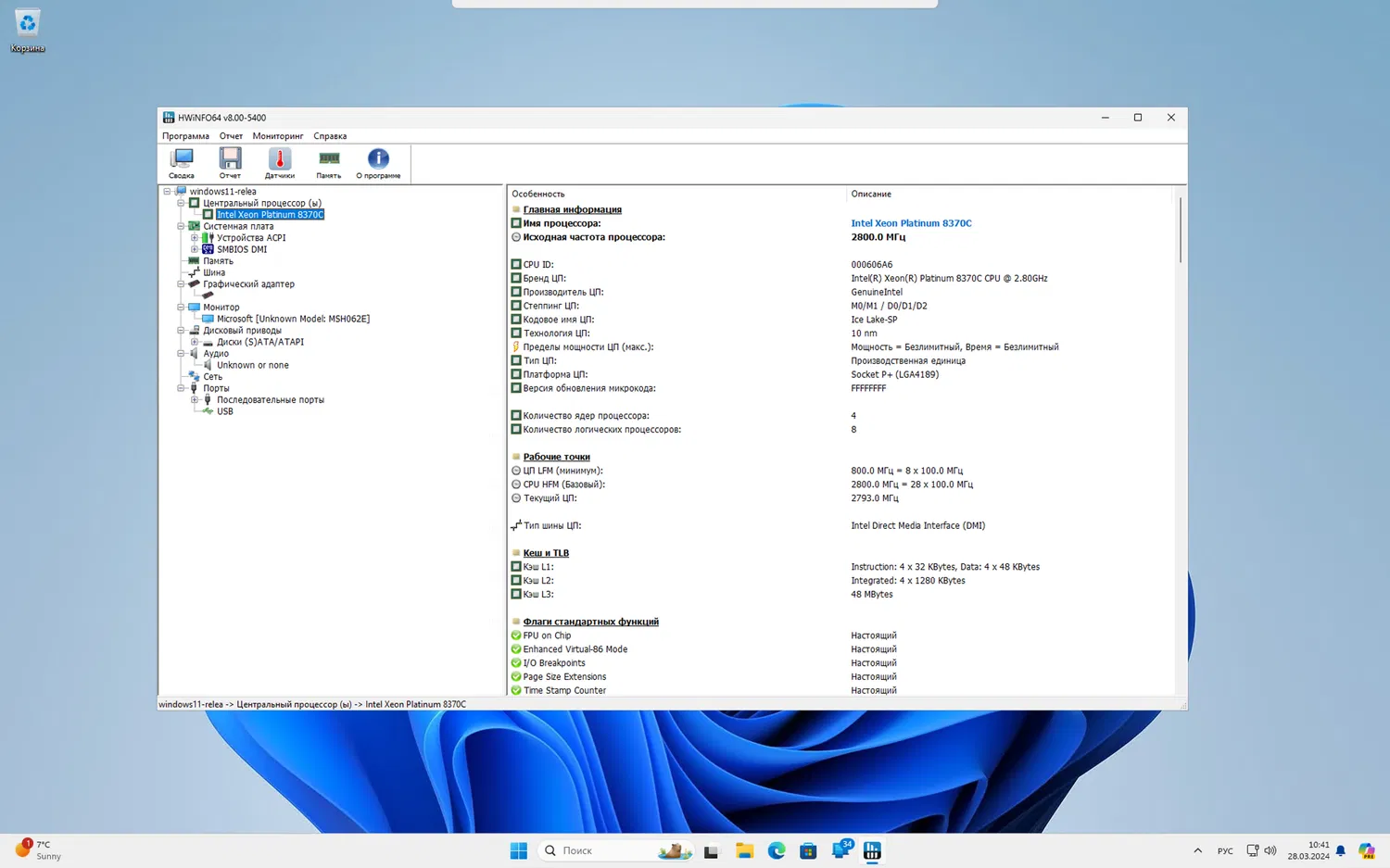Open the Мониторинг menu

point(277,136)
